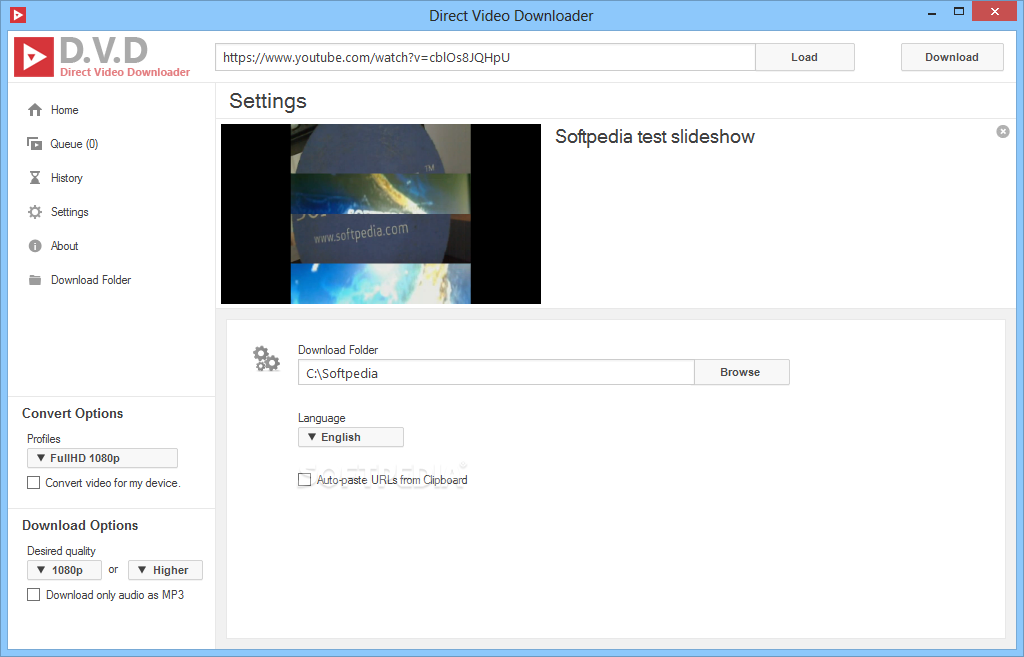The height and width of the screenshot is (657, 1024).
Task: Enable Convert video for my device
Action: pyautogui.click(x=33, y=483)
